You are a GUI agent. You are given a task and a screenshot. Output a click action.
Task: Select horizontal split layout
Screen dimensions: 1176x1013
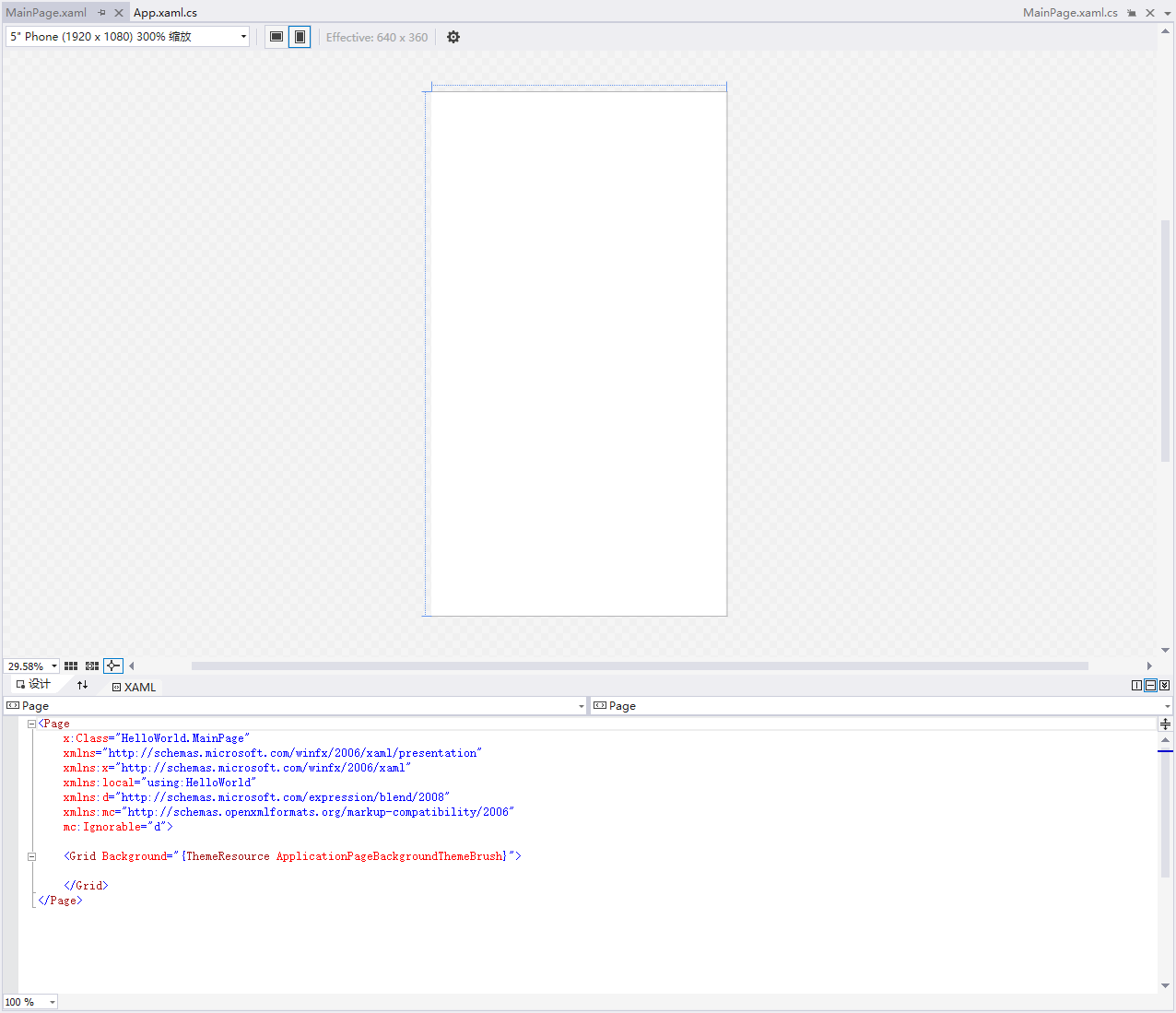1151,685
